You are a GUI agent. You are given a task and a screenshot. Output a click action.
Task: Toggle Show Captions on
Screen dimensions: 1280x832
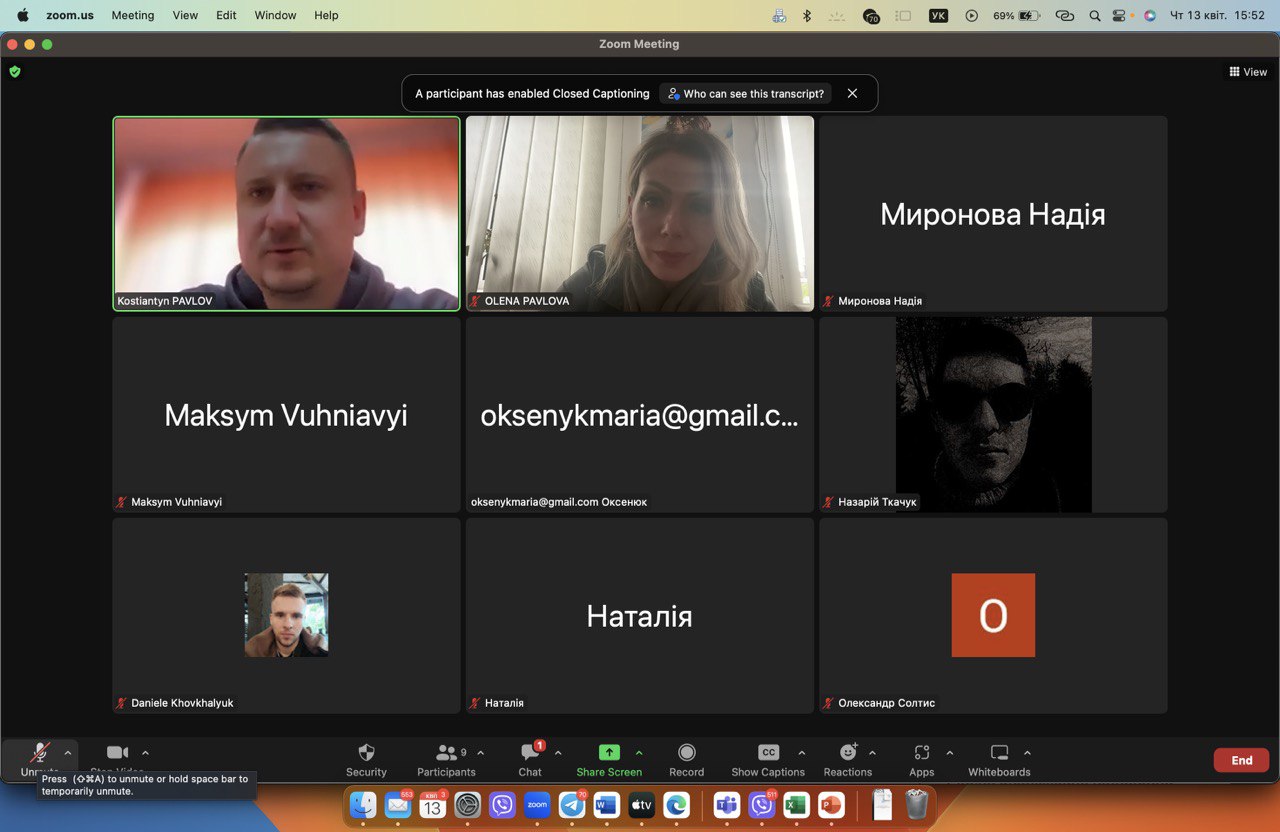(768, 753)
